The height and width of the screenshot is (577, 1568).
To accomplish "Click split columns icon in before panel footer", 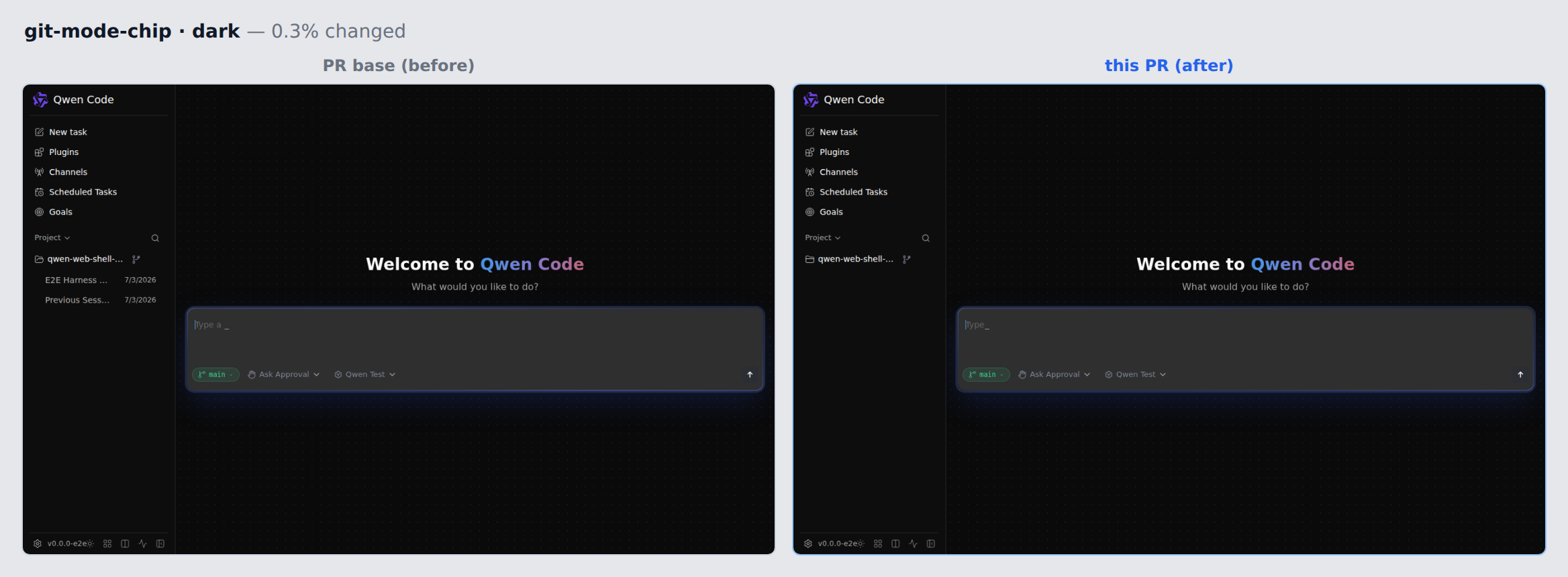I will pos(125,543).
